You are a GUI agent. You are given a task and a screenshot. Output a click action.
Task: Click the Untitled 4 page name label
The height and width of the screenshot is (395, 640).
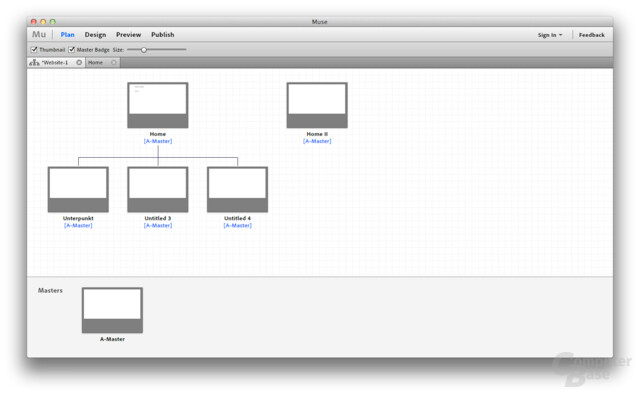[x=237, y=218]
